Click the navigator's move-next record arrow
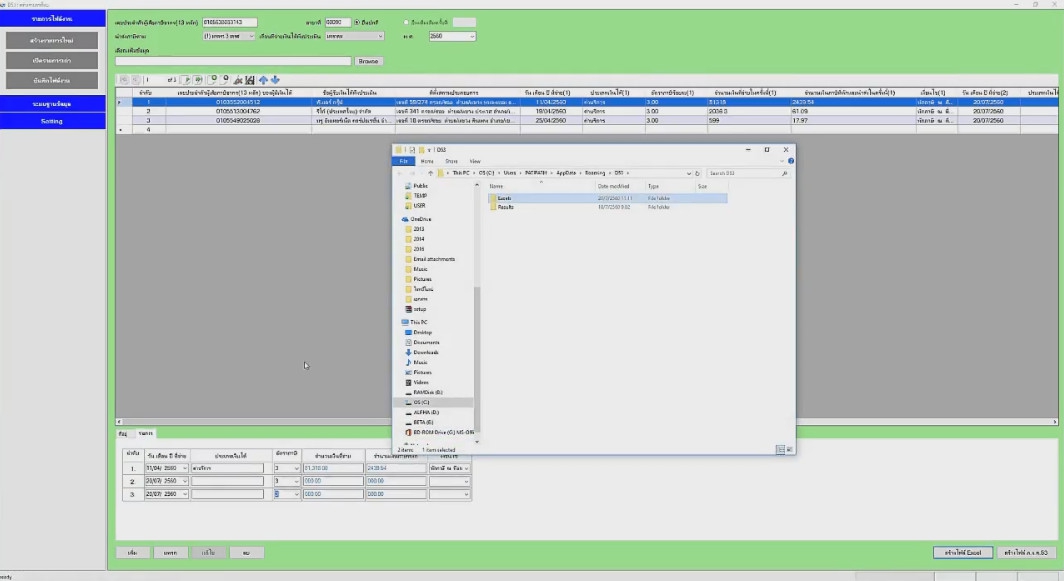Image resolution: width=1064 pixels, height=581 pixels. (x=185, y=80)
